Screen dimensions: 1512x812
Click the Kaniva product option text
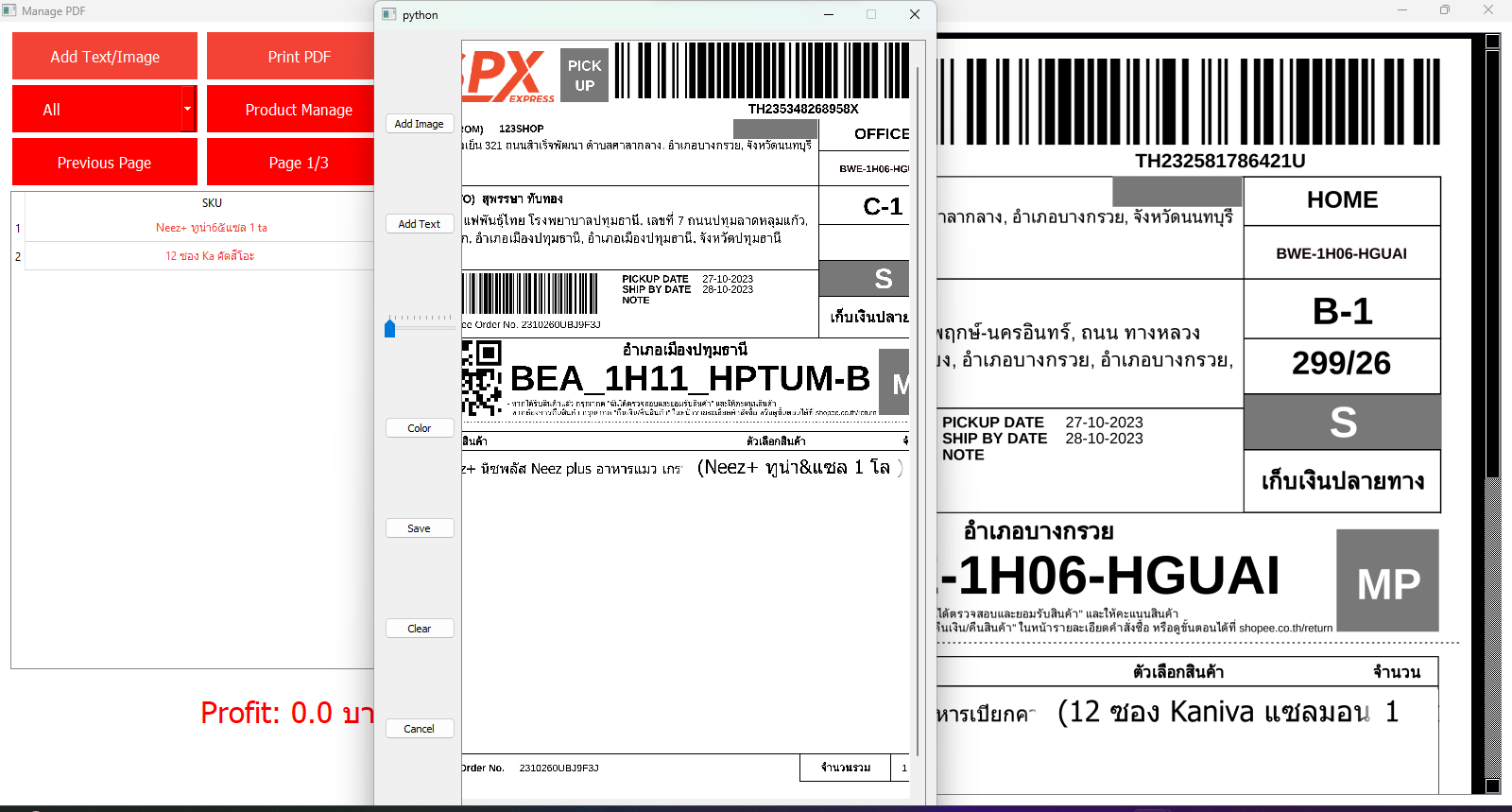pos(1213,712)
